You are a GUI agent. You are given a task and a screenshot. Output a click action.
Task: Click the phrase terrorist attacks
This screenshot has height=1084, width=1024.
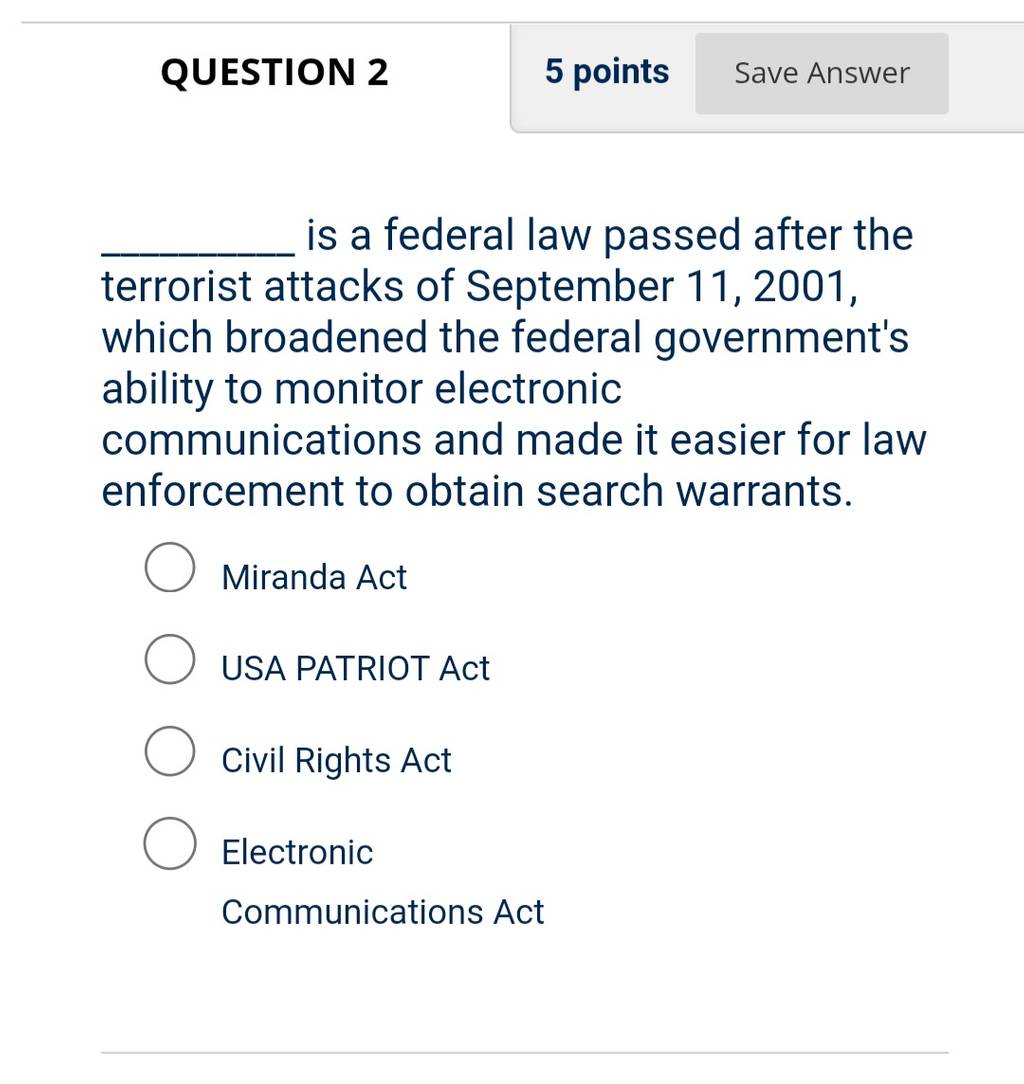pos(252,286)
